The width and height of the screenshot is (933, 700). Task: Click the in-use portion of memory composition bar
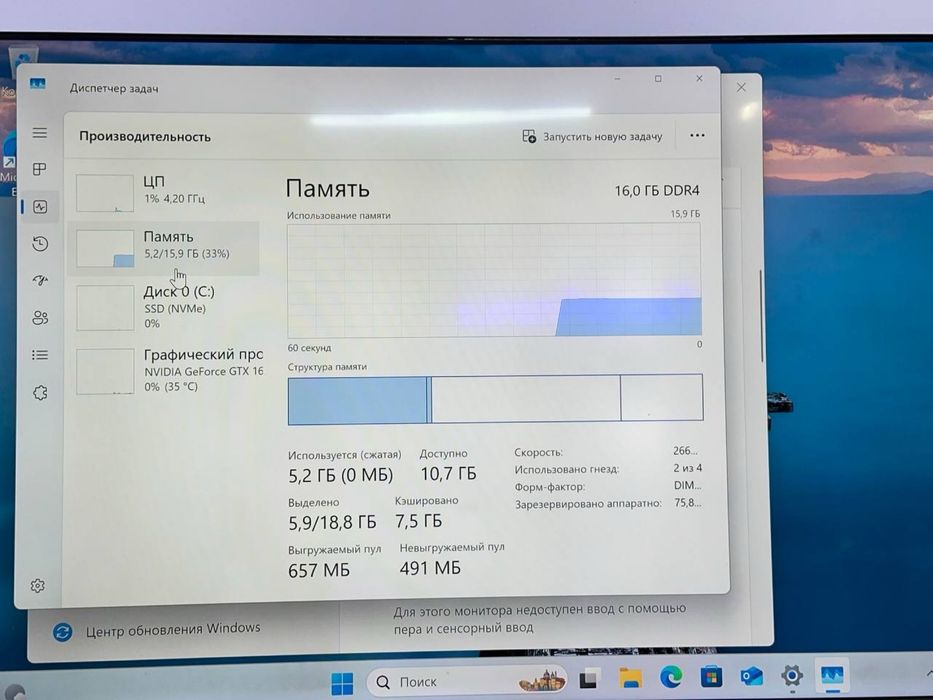coord(357,401)
